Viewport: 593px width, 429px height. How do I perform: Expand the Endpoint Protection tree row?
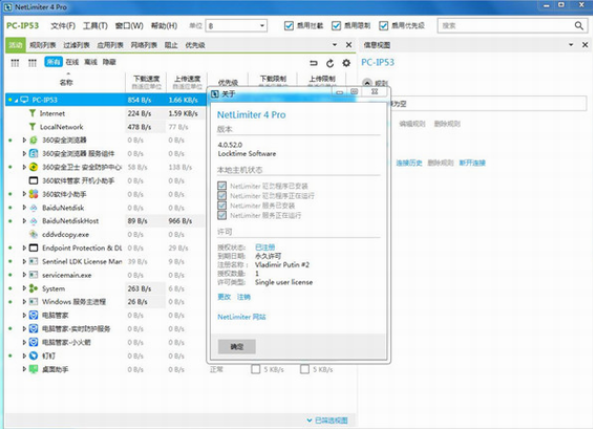click(x=24, y=248)
